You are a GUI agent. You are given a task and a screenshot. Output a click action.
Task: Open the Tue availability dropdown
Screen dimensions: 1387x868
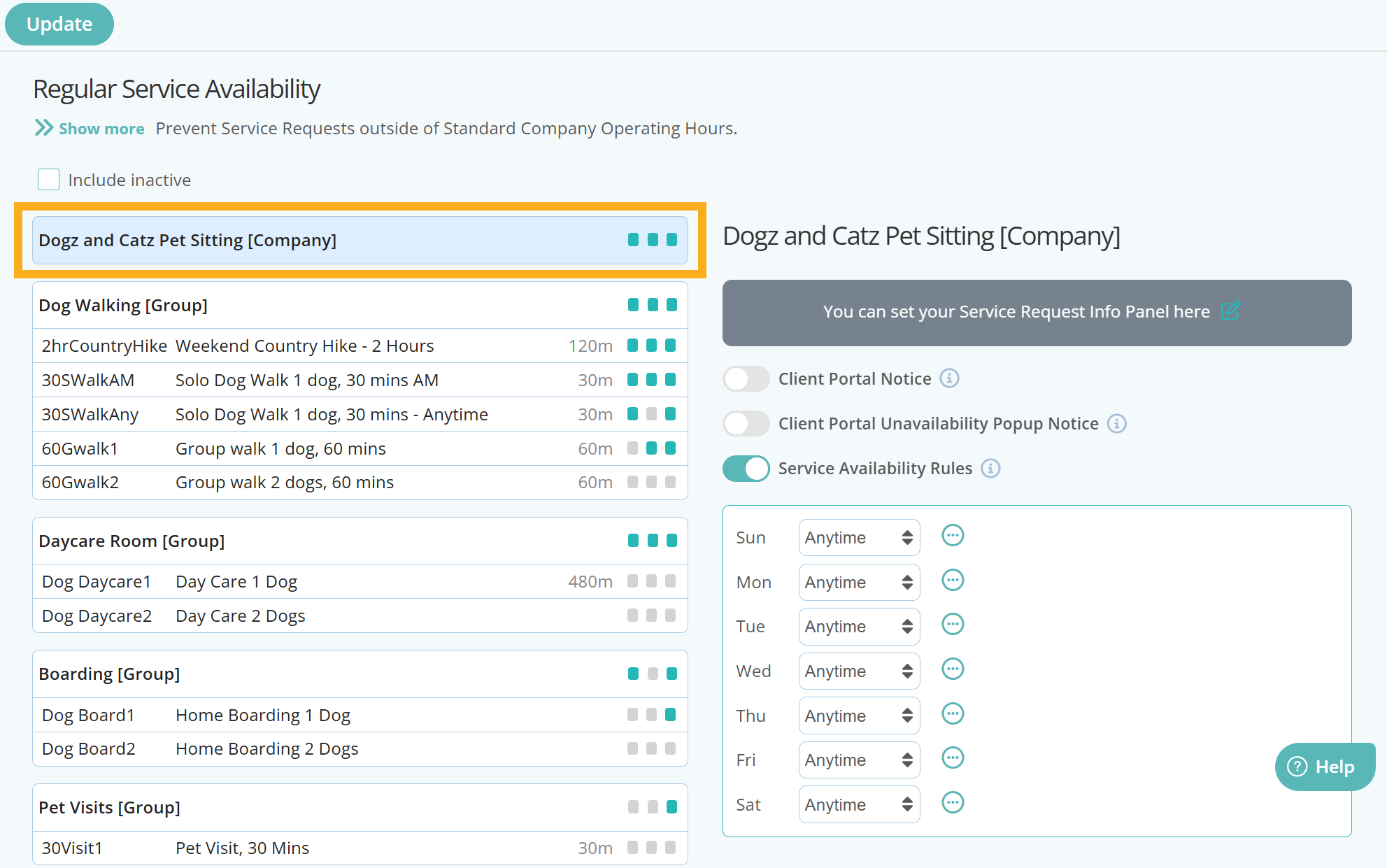tap(859, 626)
